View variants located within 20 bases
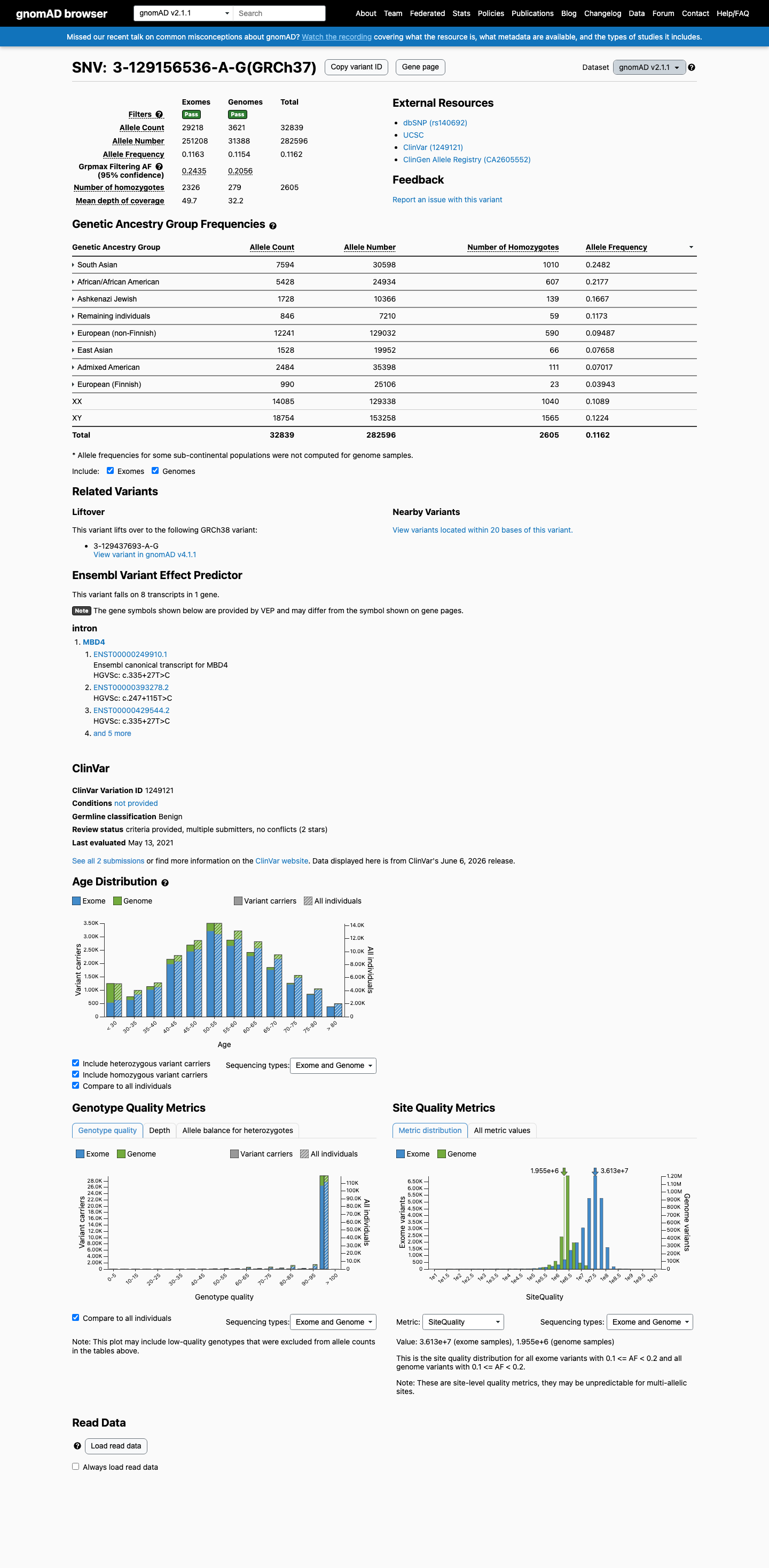769x1568 pixels. pyautogui.click(x=482, y=530)
